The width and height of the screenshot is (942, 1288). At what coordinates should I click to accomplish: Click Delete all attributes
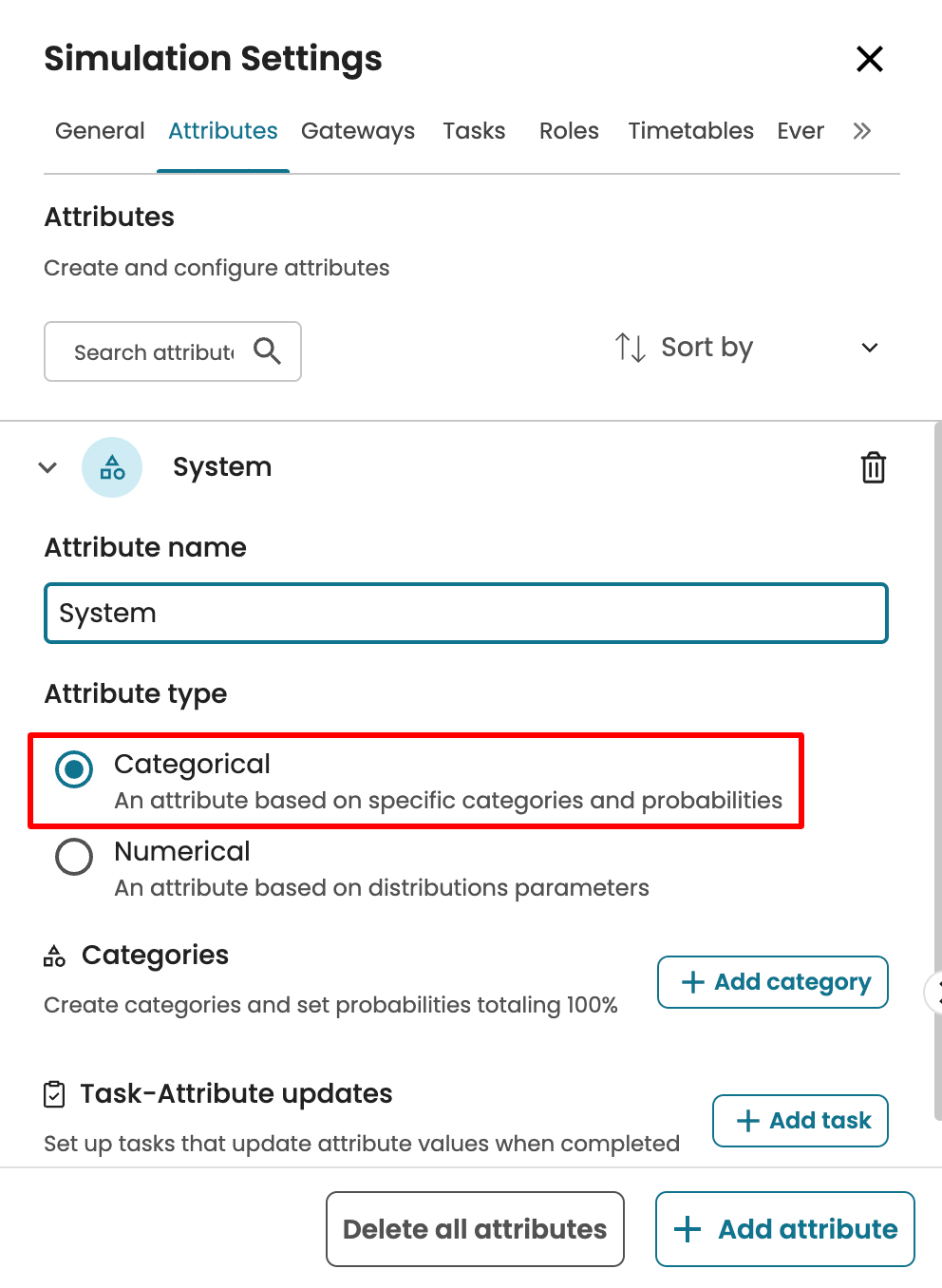pyautogui.click(x=475, y=1229)
